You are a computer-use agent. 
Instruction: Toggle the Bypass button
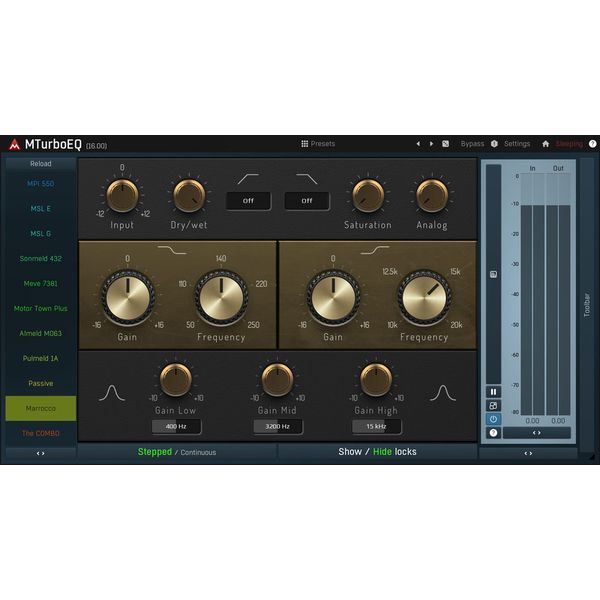tap(472, 144)
